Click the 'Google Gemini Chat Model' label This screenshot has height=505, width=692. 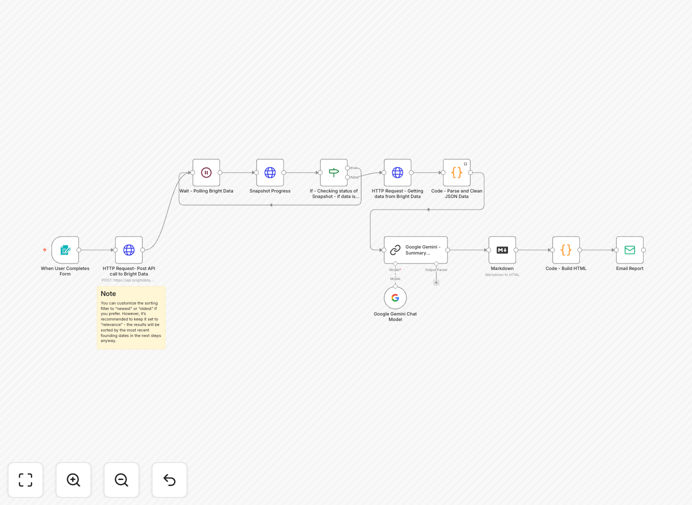point(395,317)
